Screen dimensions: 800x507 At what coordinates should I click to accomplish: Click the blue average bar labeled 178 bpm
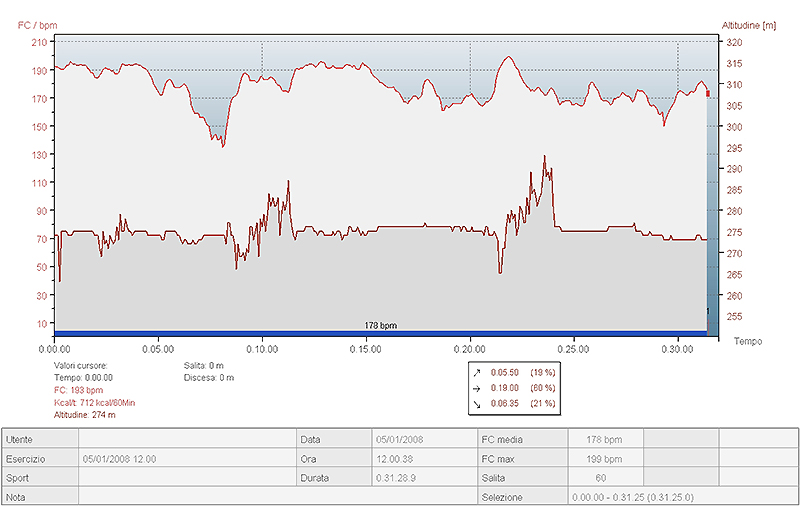(x=380, y=333)
